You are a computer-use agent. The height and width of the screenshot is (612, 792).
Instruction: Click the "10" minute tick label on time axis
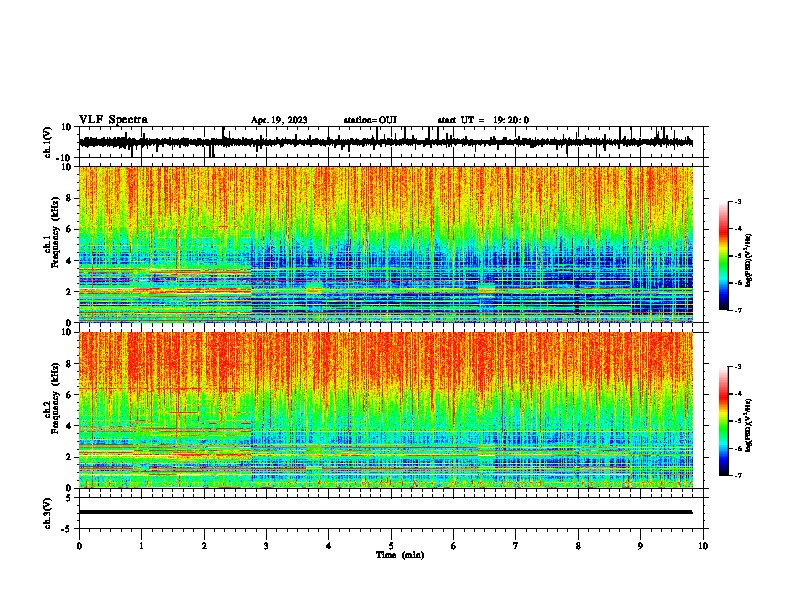coord(703,546)
